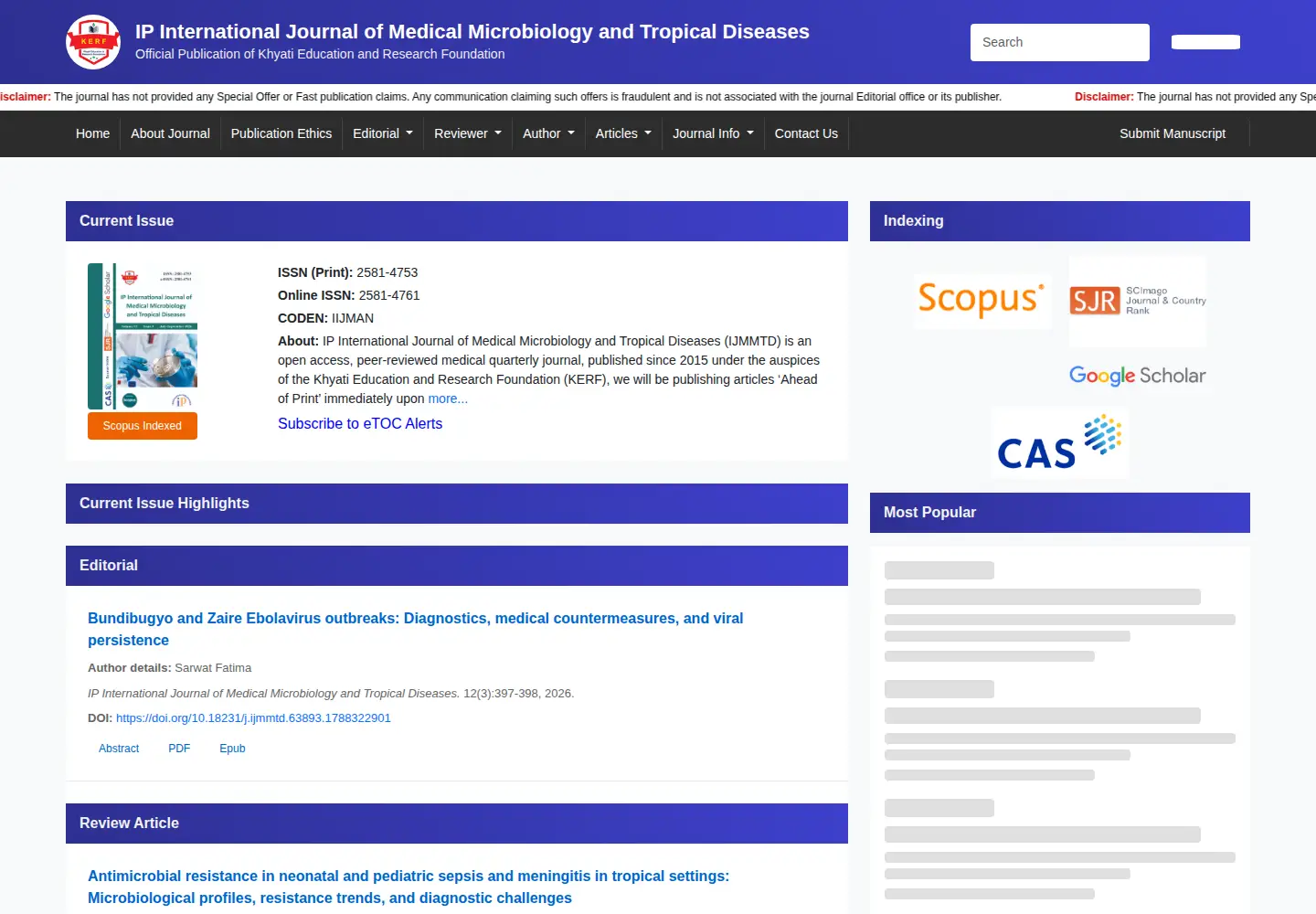Open the Epub of the editorial article

click(232, 748)
